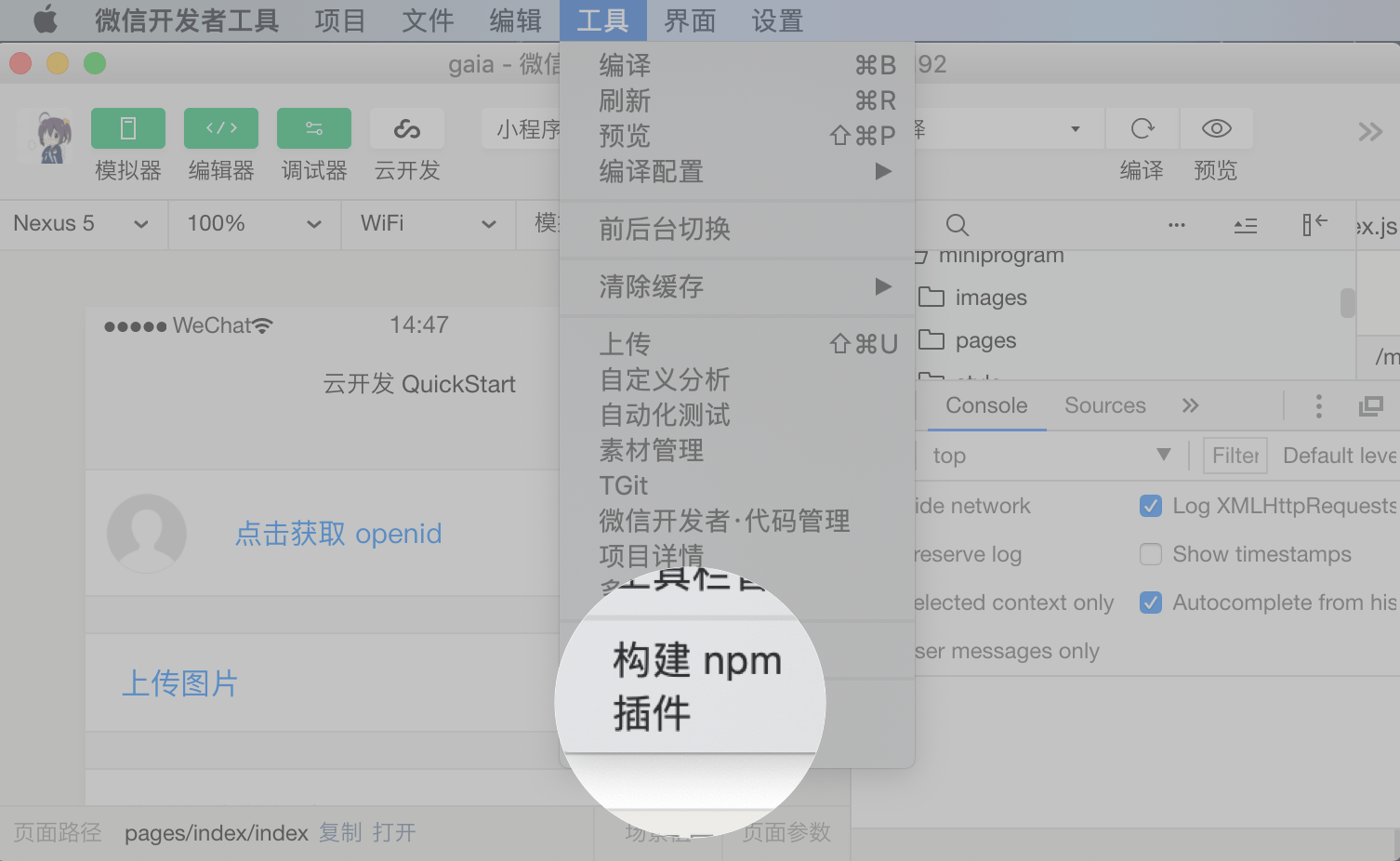
Task: Select the 调试器 debugger toolbar icon
Action: (313, 128)
